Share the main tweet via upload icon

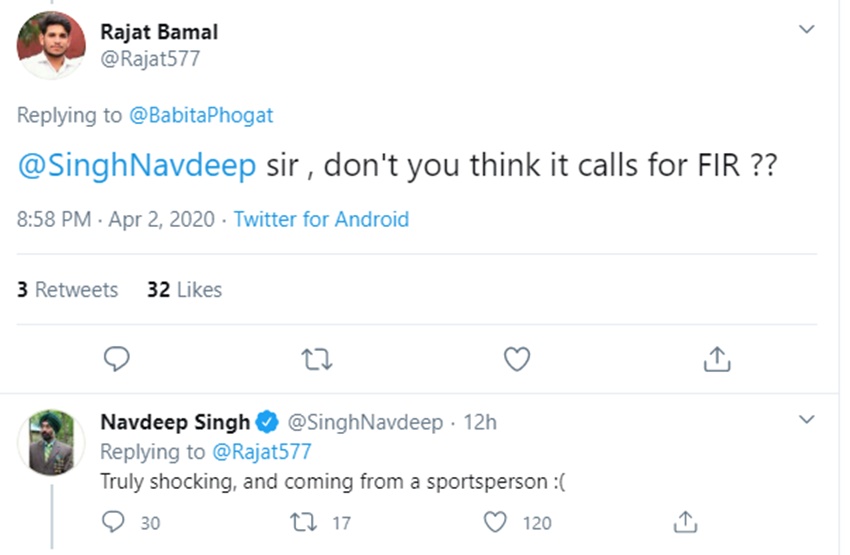click(x=716, y=359)
